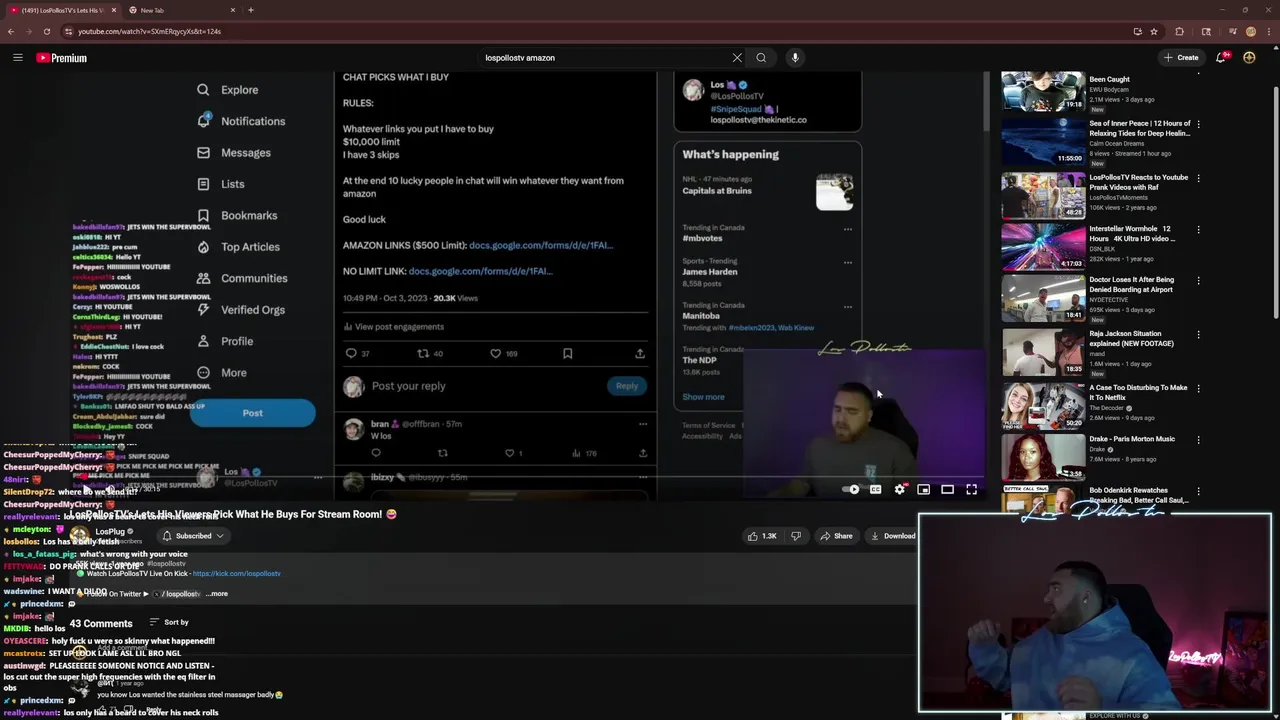Toggle the autoplay switch in the player
The height and width of the screenshot is (720, 1280).
click(851, 490)
